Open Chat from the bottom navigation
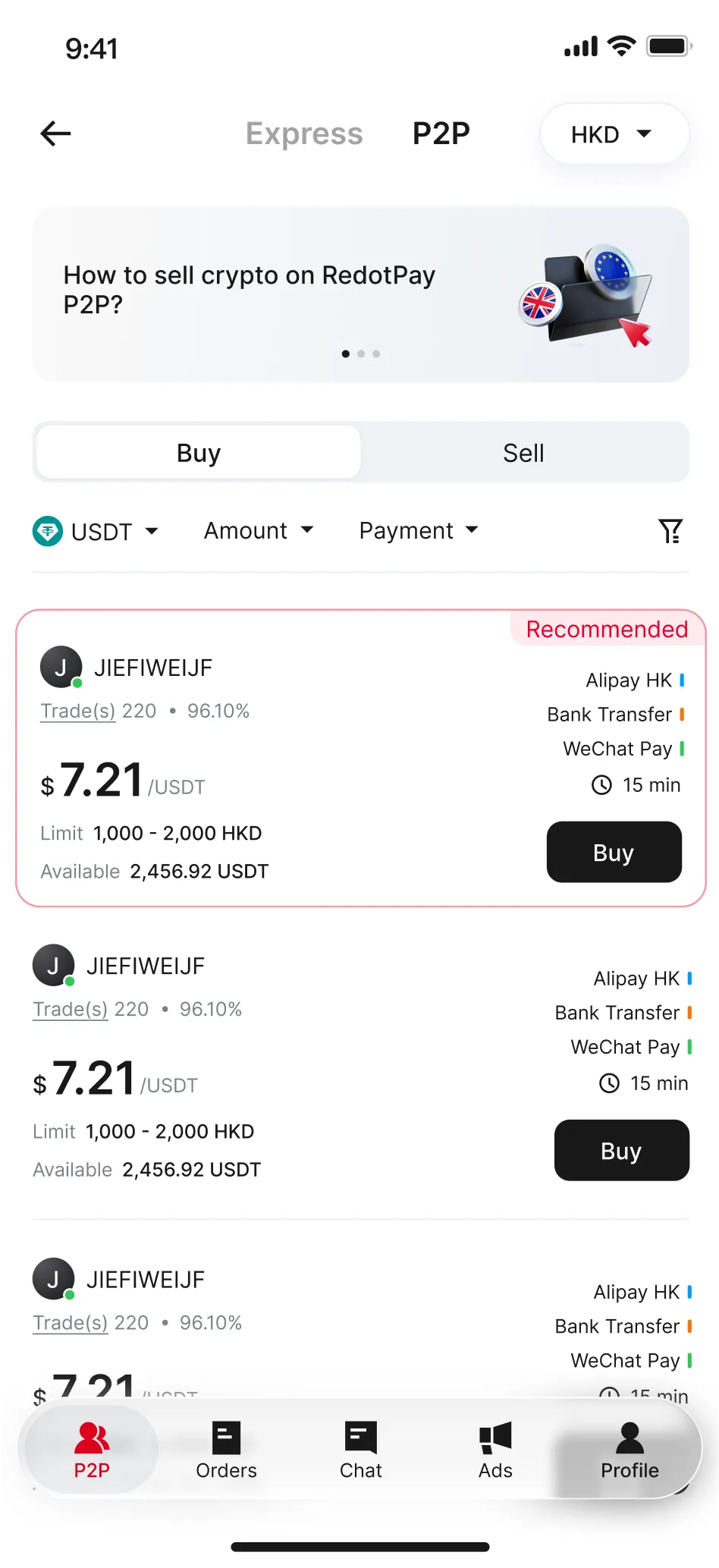Screen dimensions: 719x1568 tap(361, 1450)
